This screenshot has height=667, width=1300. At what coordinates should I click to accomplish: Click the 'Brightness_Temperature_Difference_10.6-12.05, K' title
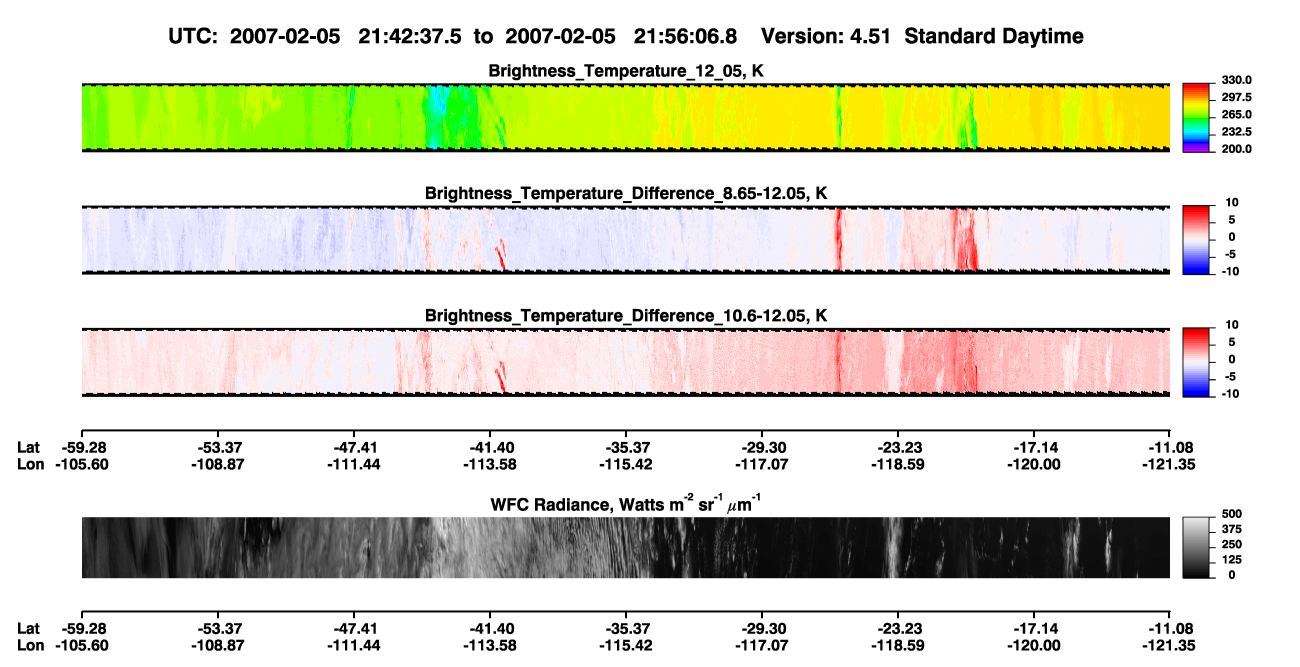[626, 315]
